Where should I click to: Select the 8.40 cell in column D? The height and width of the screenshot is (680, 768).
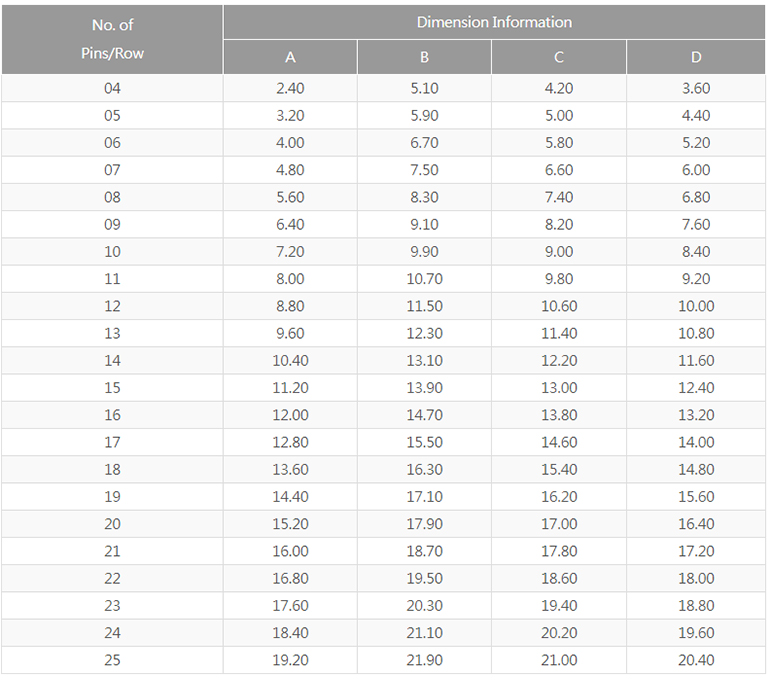tap(696, 252)
